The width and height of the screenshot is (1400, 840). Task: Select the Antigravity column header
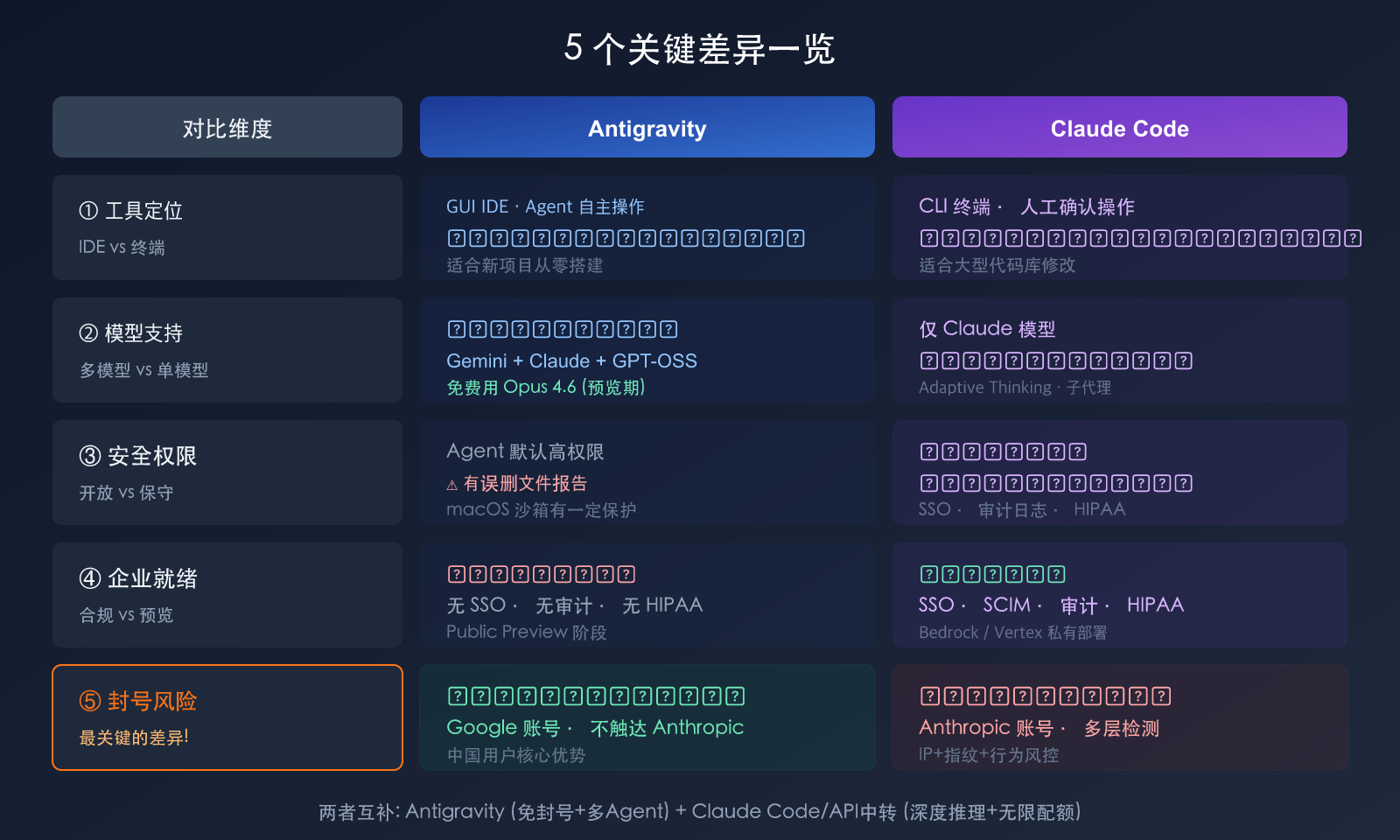pyautogui.click(x=647, y=128)
